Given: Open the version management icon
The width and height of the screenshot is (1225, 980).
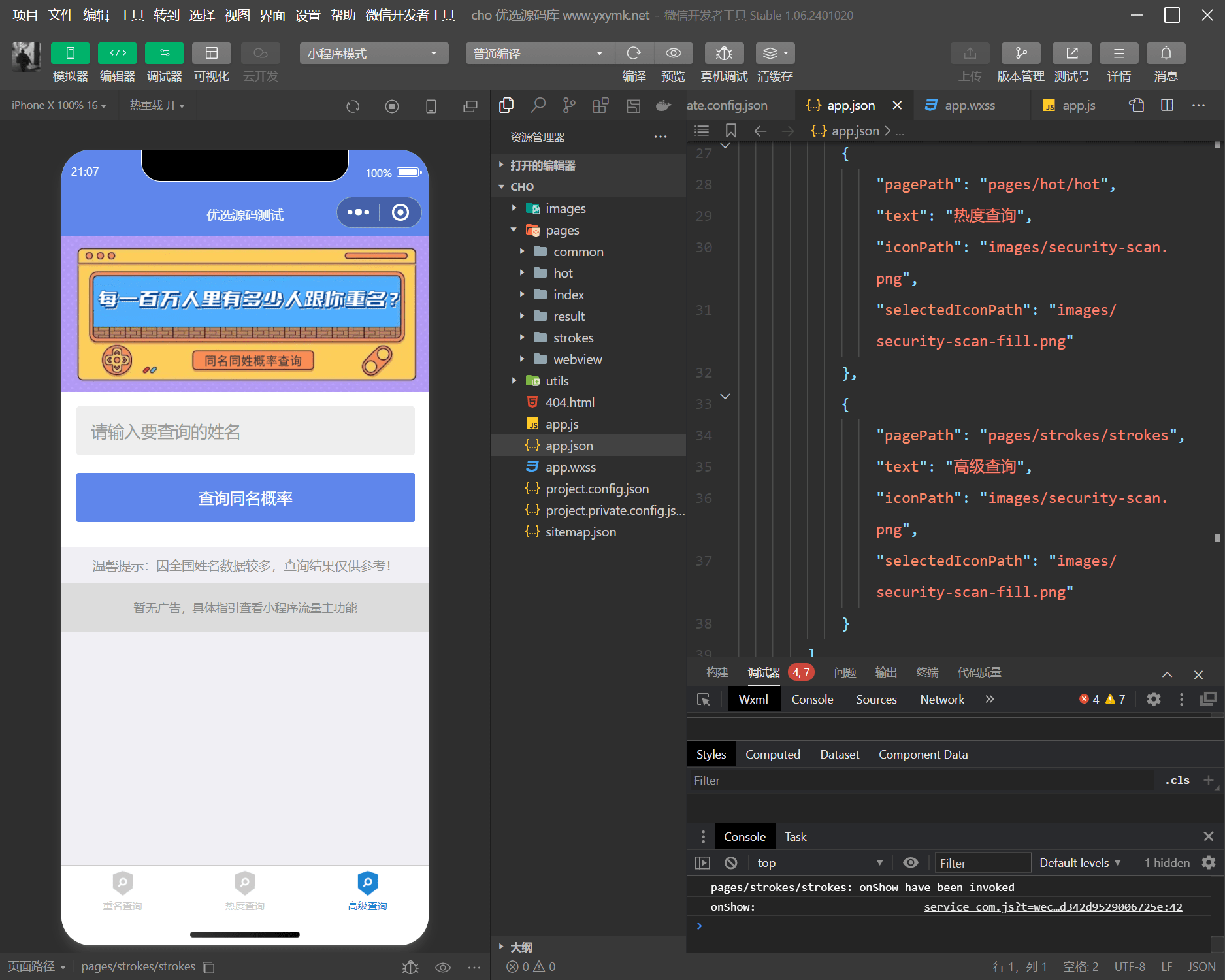Looking at the screenshot, I should tap(1021, 54).
